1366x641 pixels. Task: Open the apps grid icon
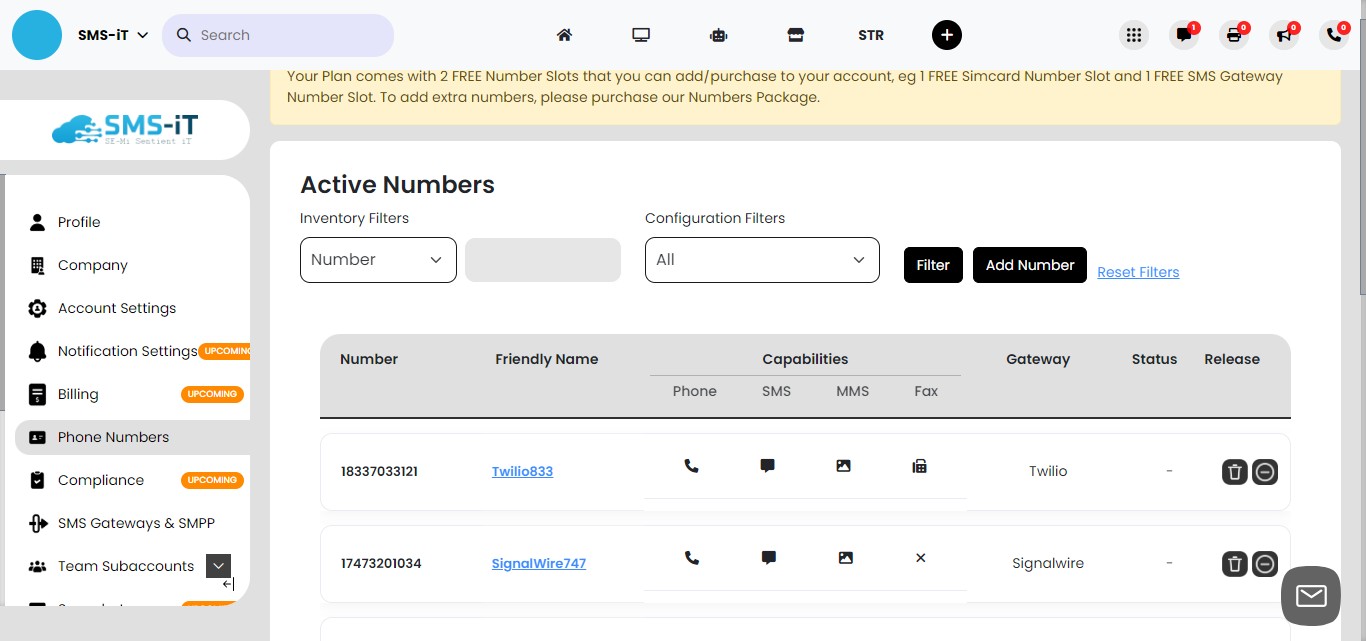tap(1133, 35)
